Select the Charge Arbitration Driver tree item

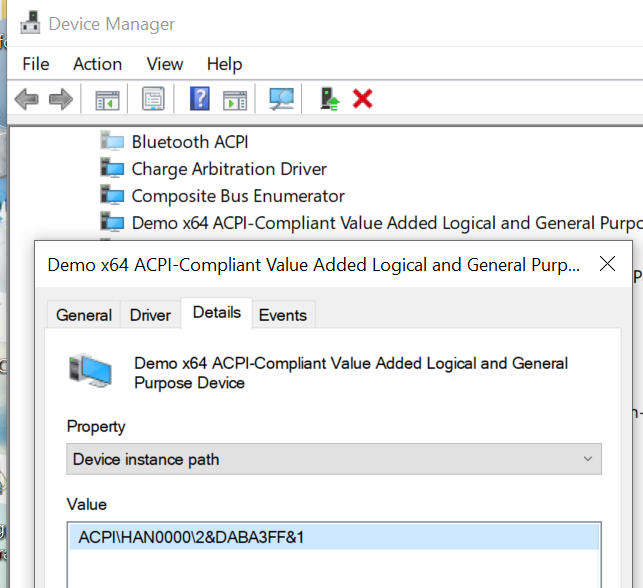coord(229,169)
